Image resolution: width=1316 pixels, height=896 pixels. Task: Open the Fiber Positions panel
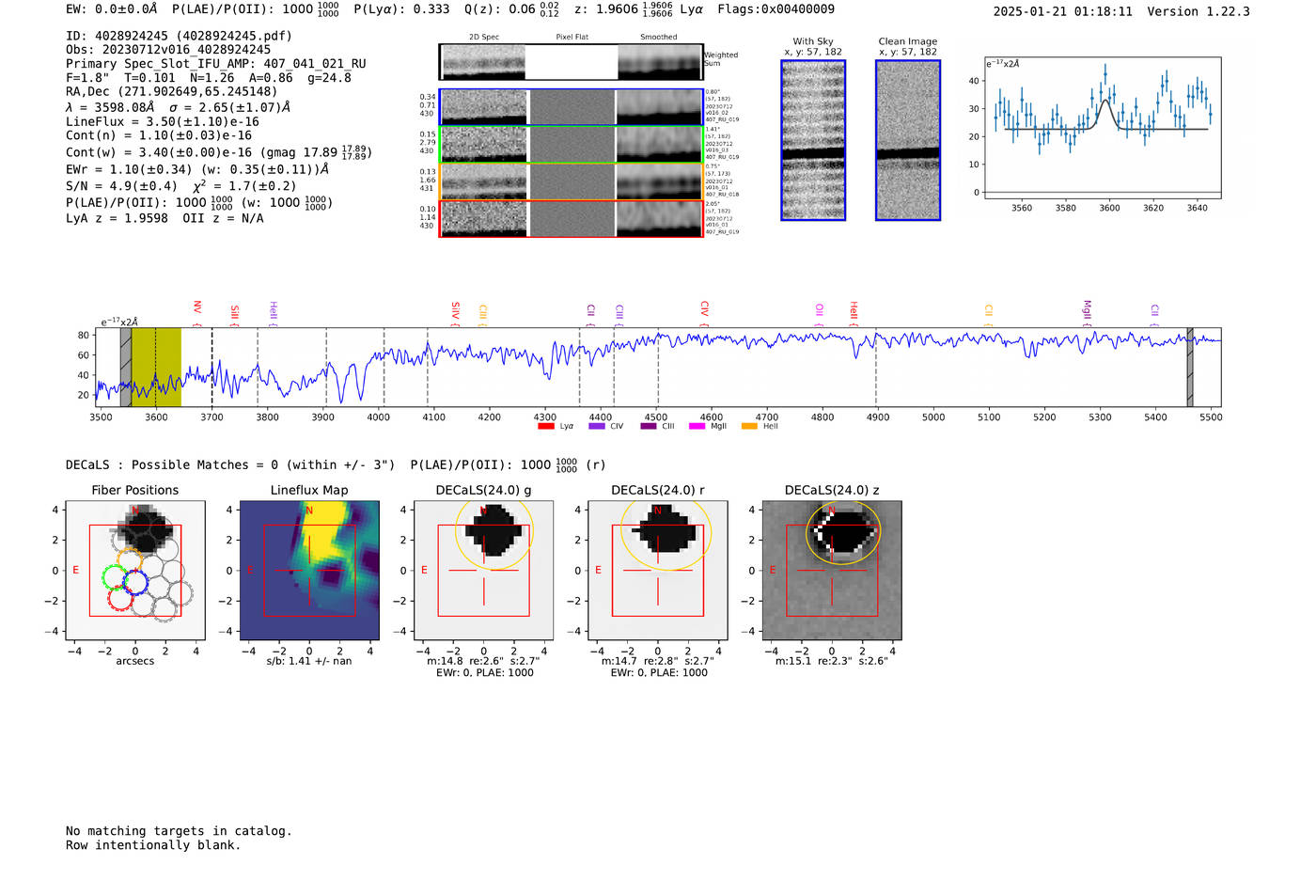pos(135,571)
